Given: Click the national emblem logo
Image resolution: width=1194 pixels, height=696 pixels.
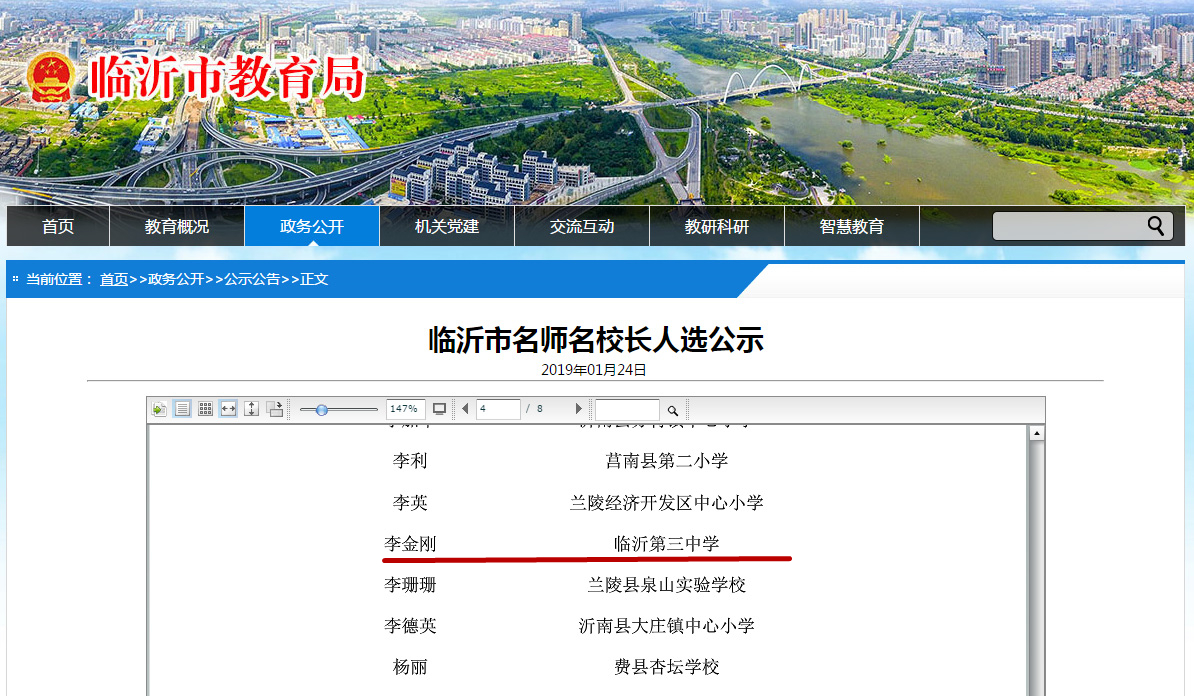Looking at the screenshot, I should tap(52, 77).
